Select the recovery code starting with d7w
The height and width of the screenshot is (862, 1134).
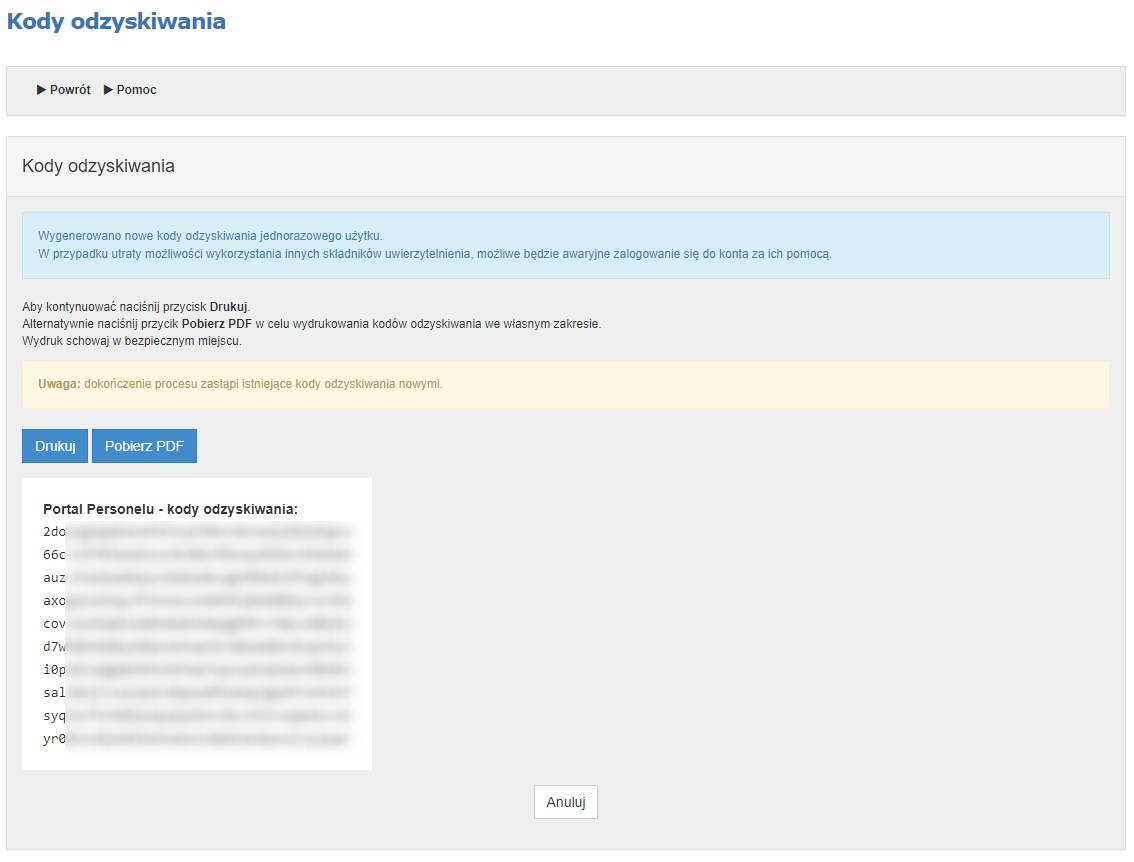pos(197,647)
